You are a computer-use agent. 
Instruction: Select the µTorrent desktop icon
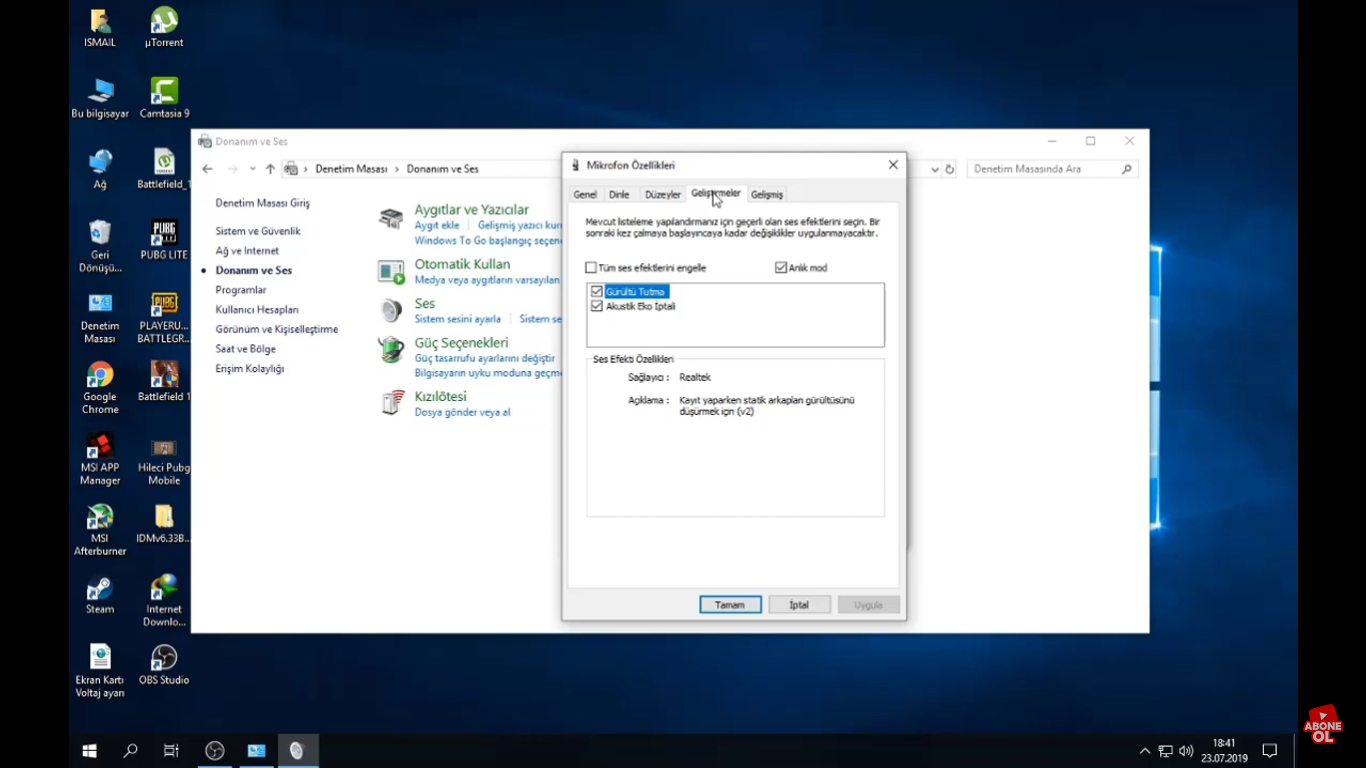click(164, 22)
